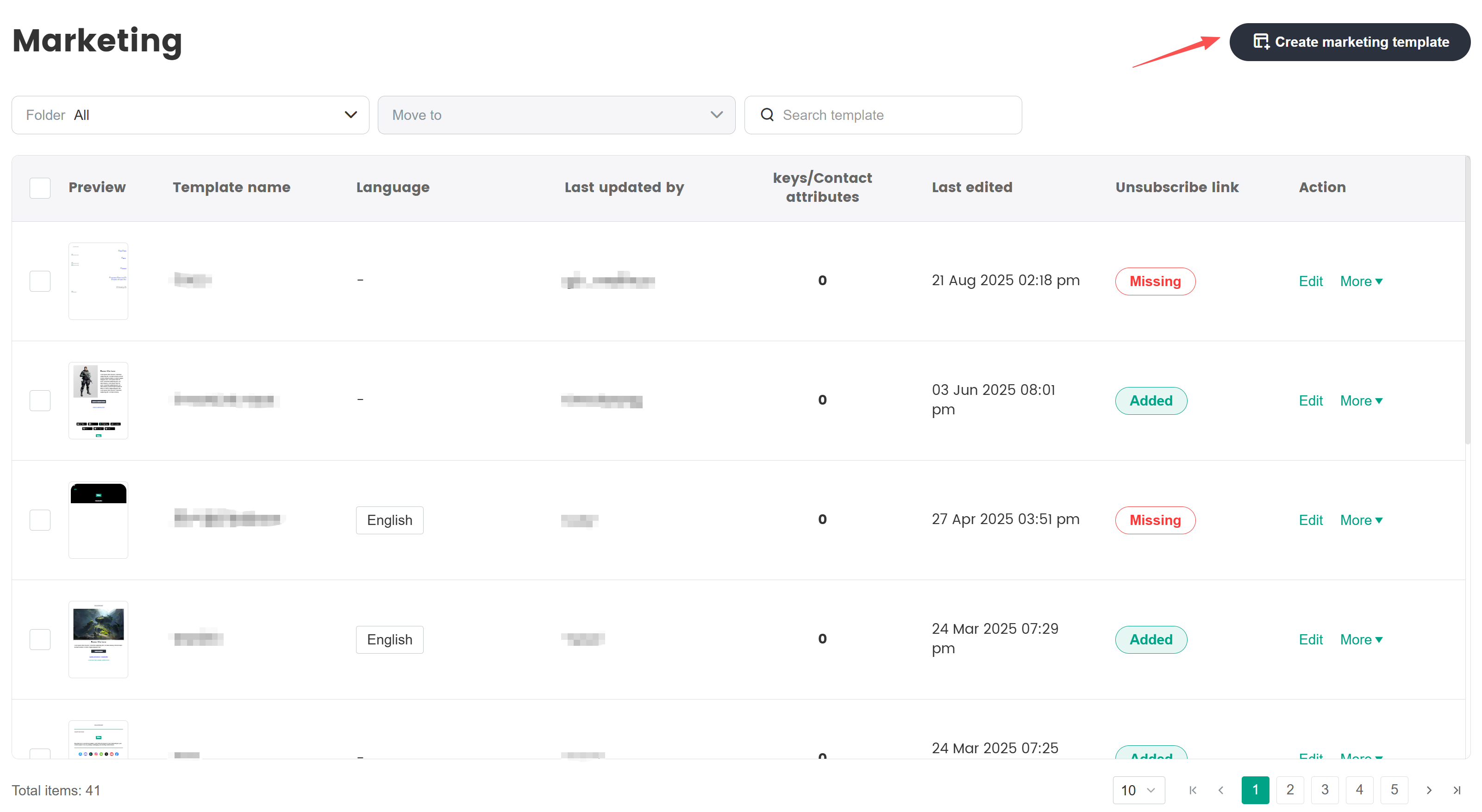Go to the next page arrow
The width and height of the screenshot is (1482, 812).
pos(1429,790)
